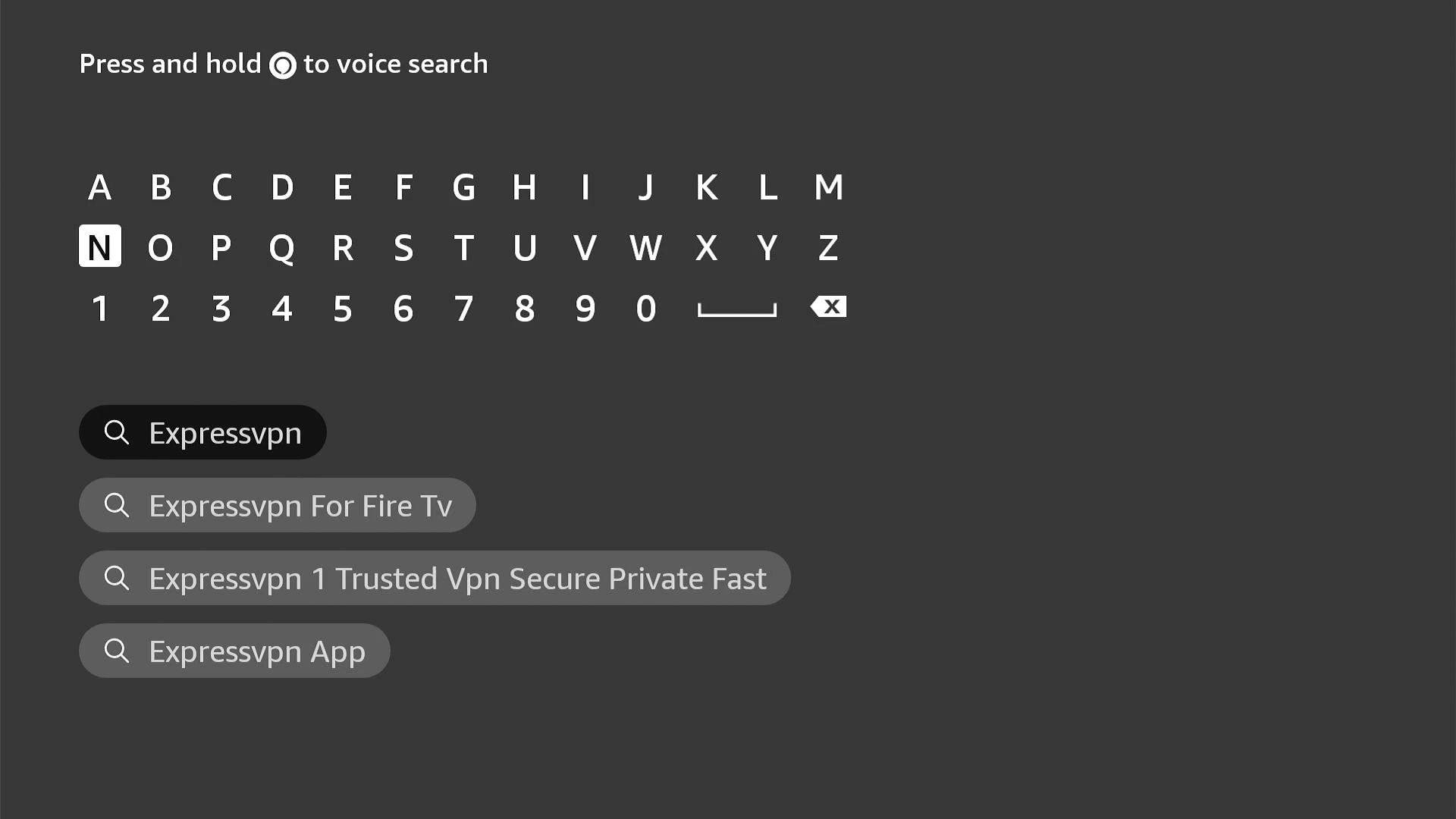This screenshot has width=1456, height=819.
Task: Select Expressvpn App search suggestion
Action: (234, 650)
